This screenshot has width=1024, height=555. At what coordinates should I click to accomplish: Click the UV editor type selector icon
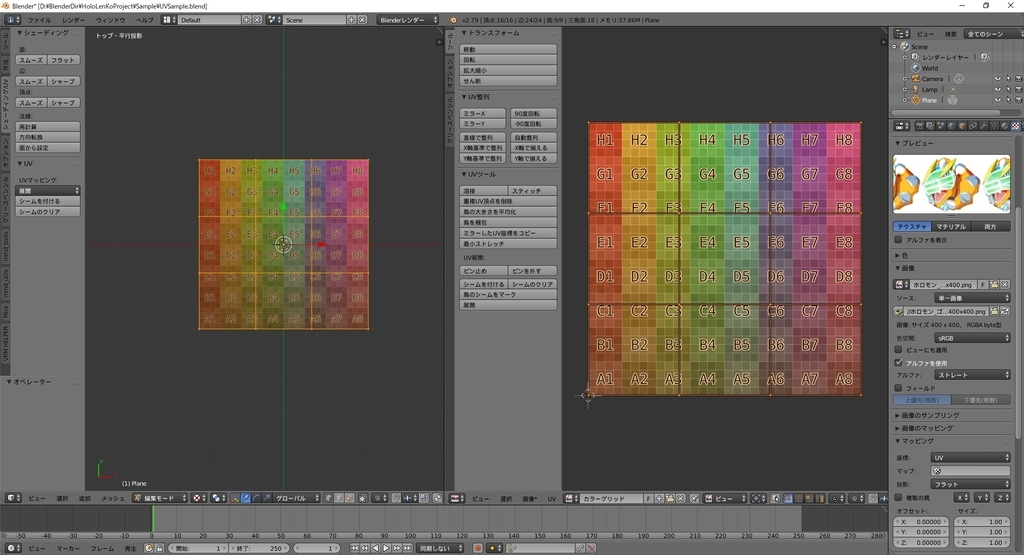point(458,498)
